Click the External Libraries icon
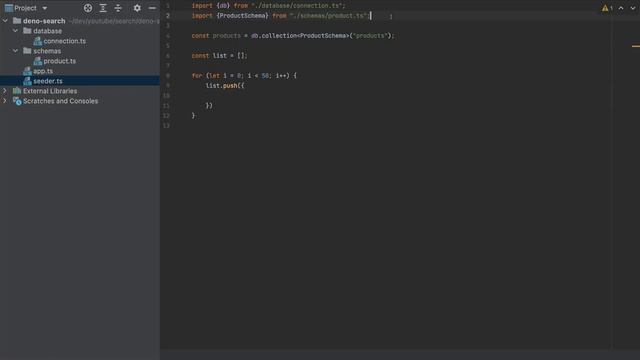Screen dimensions: 640x360 click(17, 91)
